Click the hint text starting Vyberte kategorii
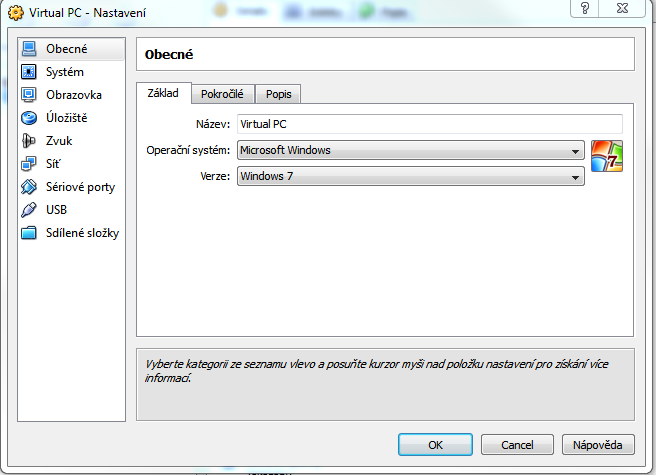The width and height of the screenshot is (656, 475). pos(376,371)
